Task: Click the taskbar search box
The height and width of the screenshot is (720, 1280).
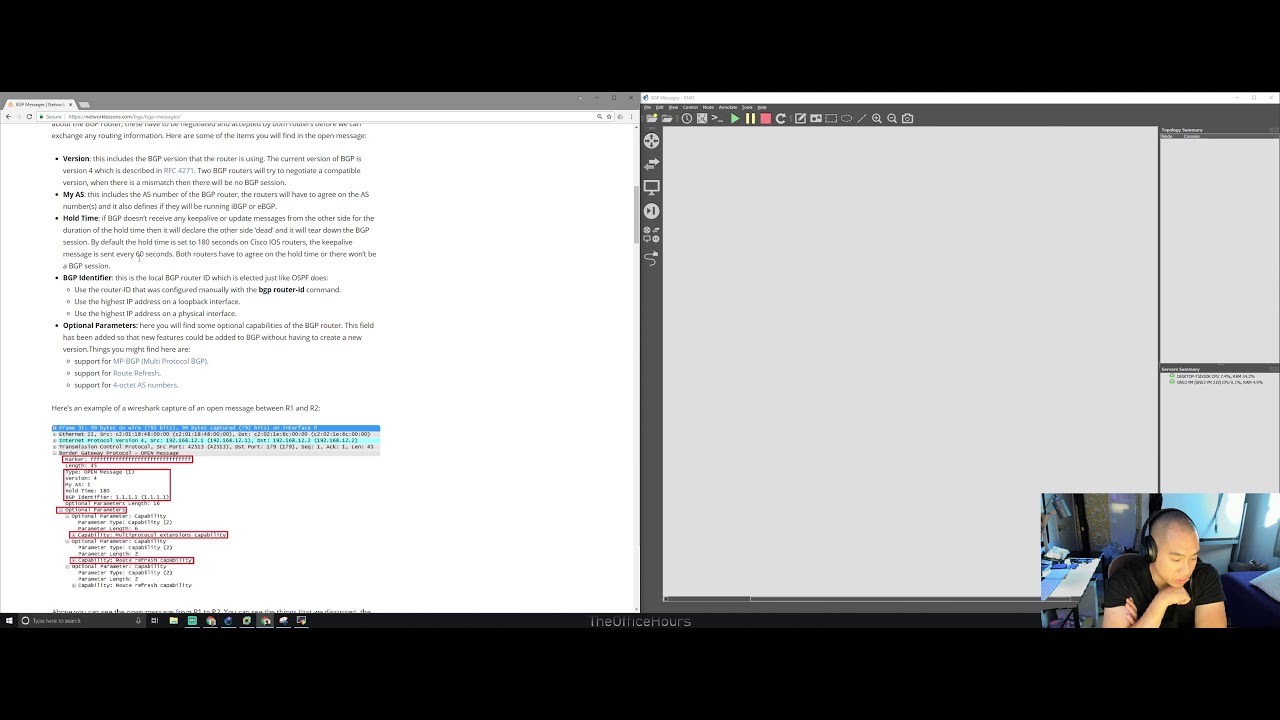Action: point(80,621)
